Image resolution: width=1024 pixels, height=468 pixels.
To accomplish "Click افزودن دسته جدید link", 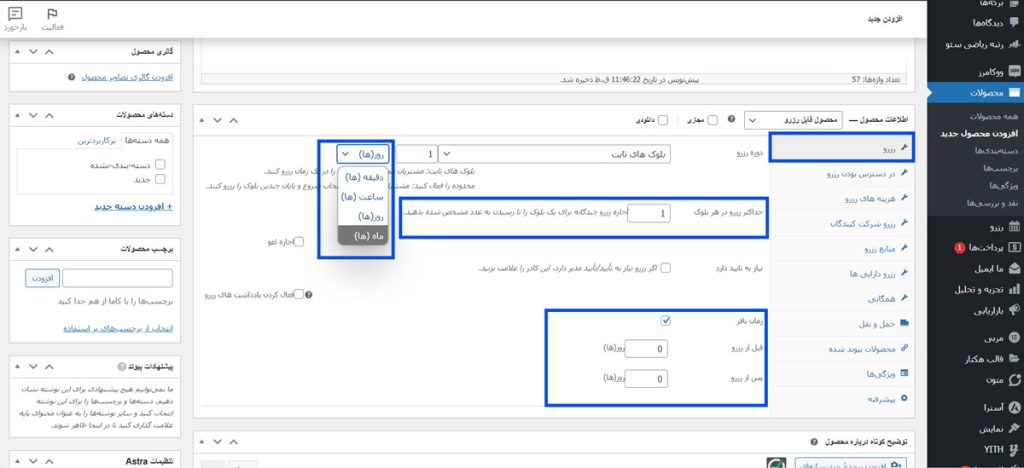I will (133, 207).
